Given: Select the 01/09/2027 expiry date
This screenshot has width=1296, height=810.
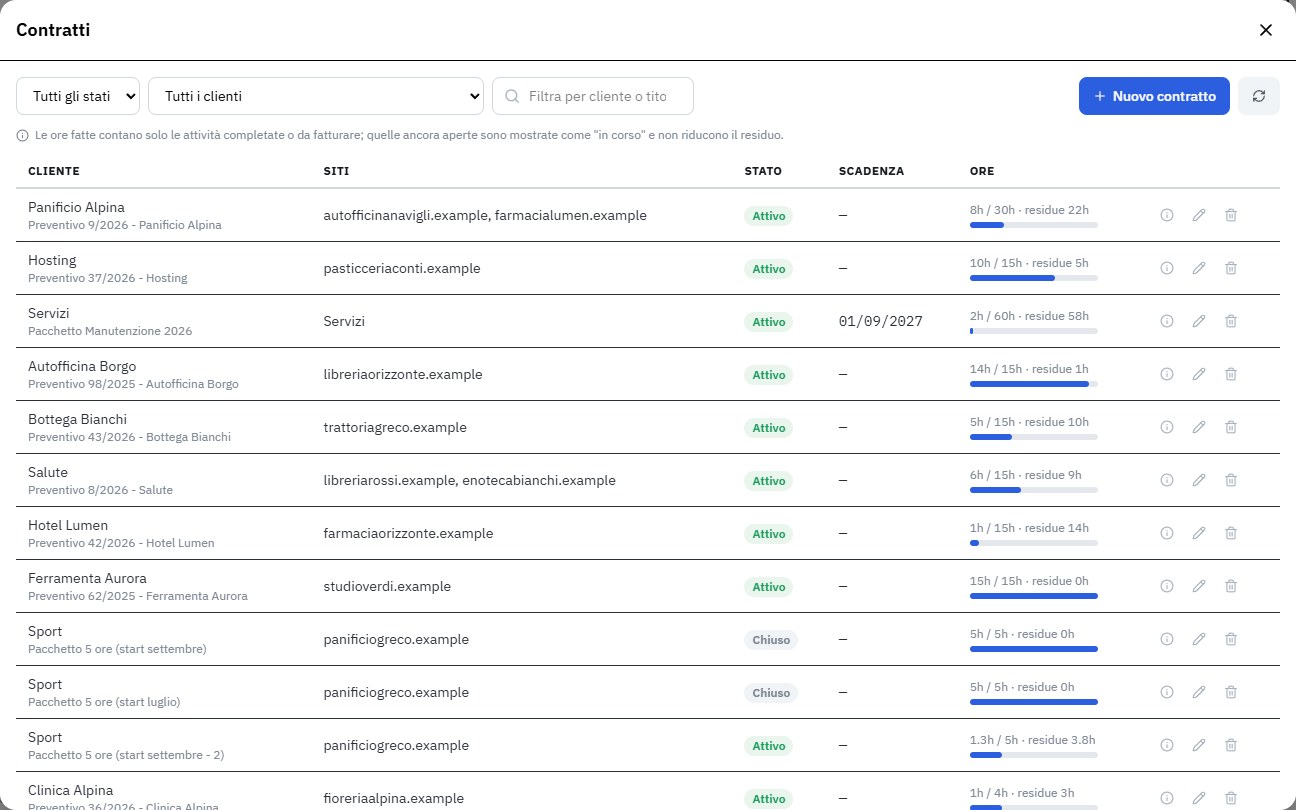Looking at the screenshot, I should coord(881,322).
